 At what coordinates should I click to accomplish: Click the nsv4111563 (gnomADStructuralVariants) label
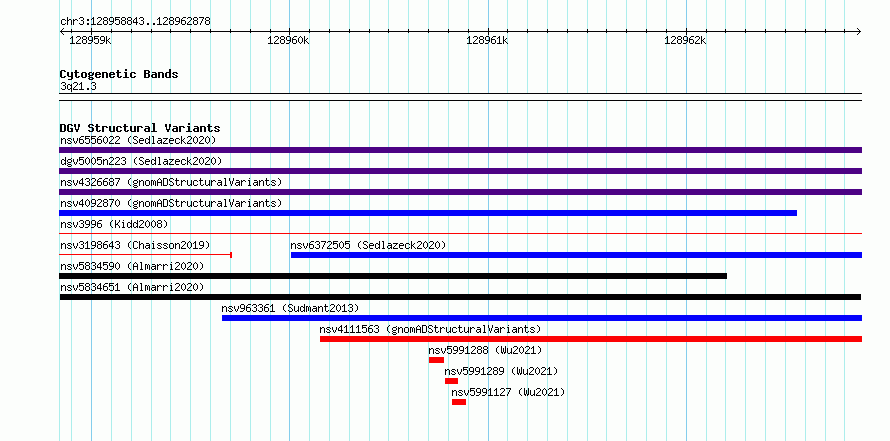click(430, 329)
